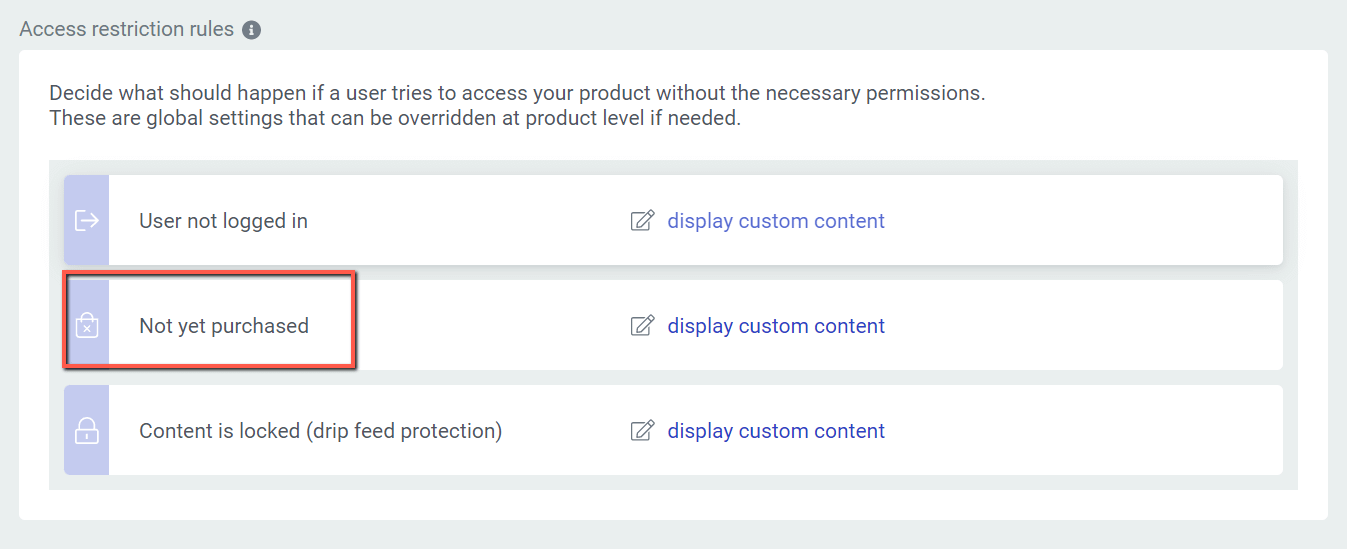Select the User not logged in label
The image size is (1347, 549).
(223, 221)
